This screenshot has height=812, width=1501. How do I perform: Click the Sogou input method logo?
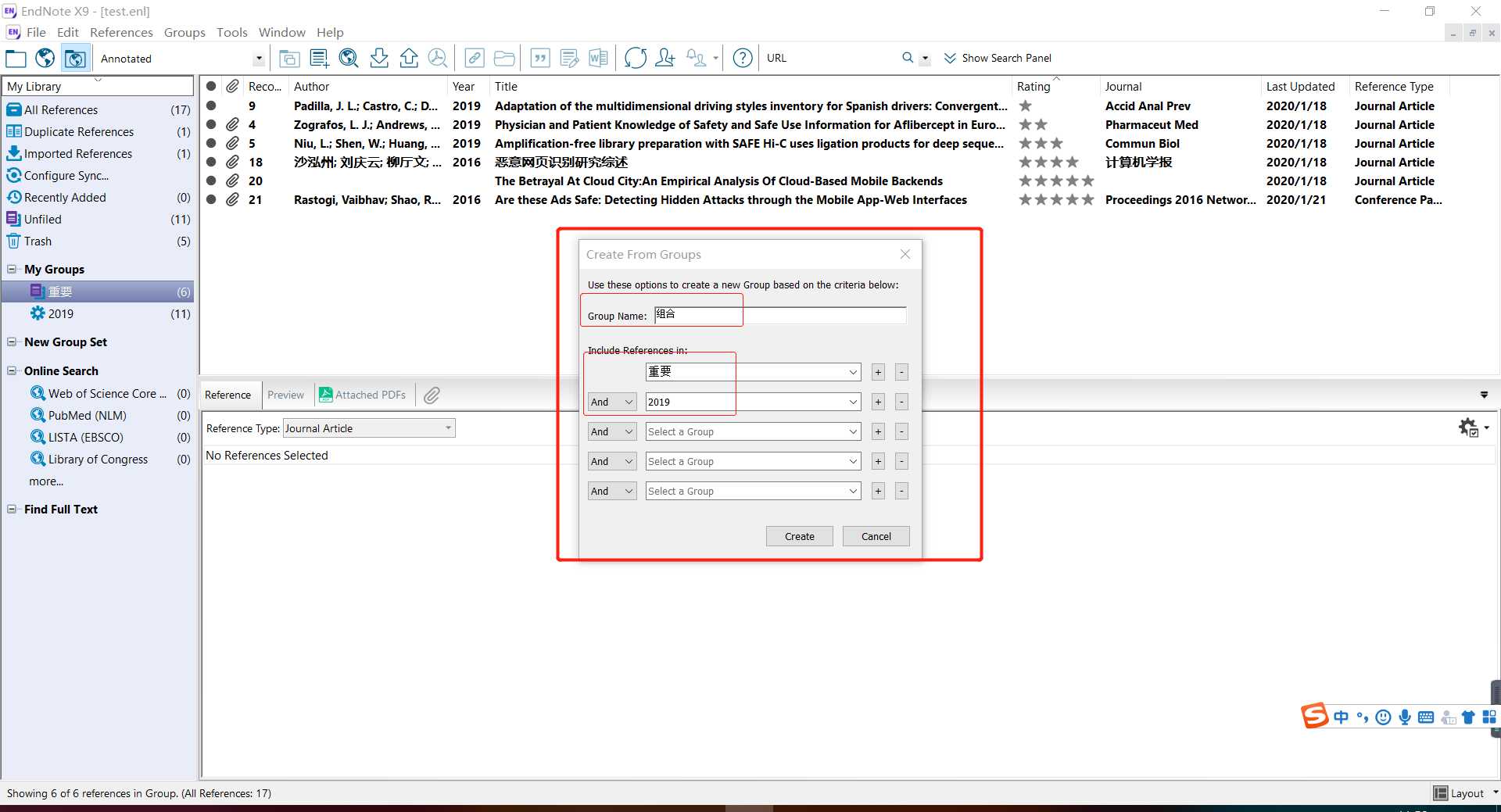coord(1315,716)
